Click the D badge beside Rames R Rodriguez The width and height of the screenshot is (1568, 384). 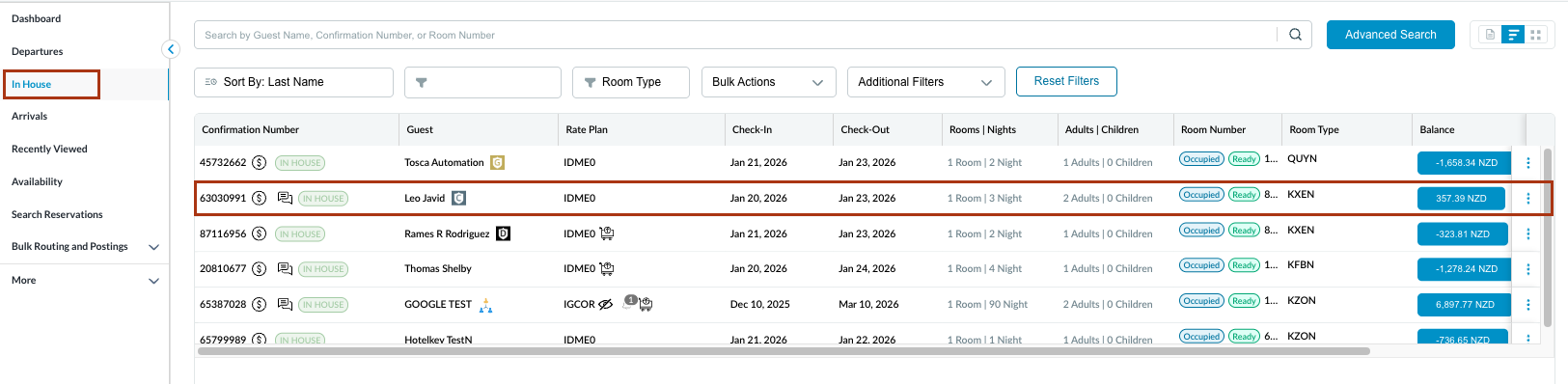[x=503, y=234]
